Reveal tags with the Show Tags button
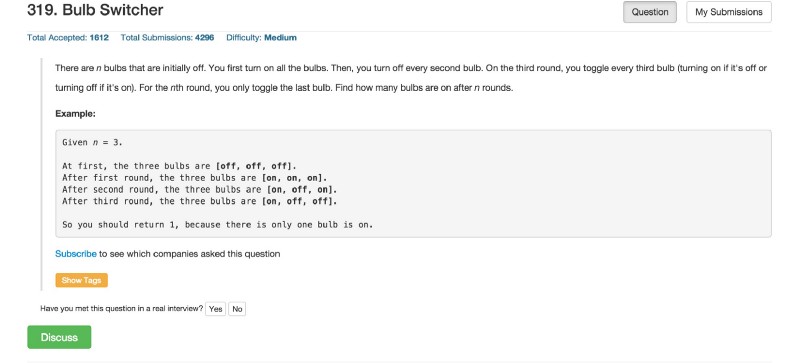 (x=82, y=280)
